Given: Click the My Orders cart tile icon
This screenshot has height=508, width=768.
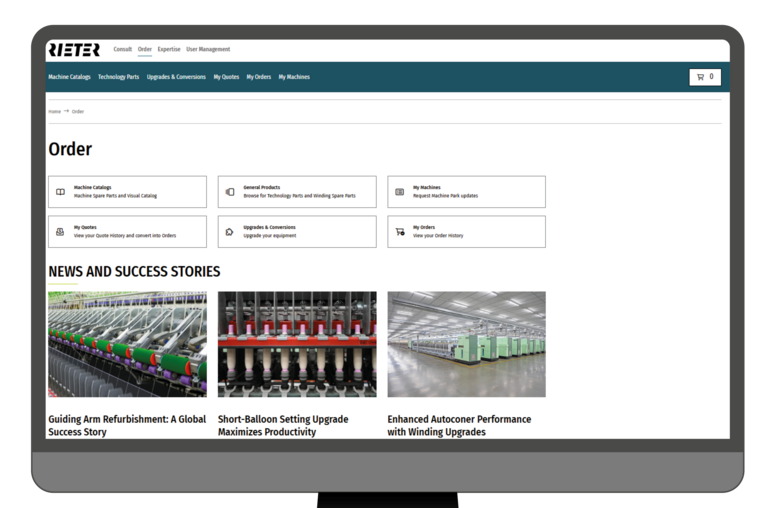Looking at the screenshot, I should click(x=400, y=232).
